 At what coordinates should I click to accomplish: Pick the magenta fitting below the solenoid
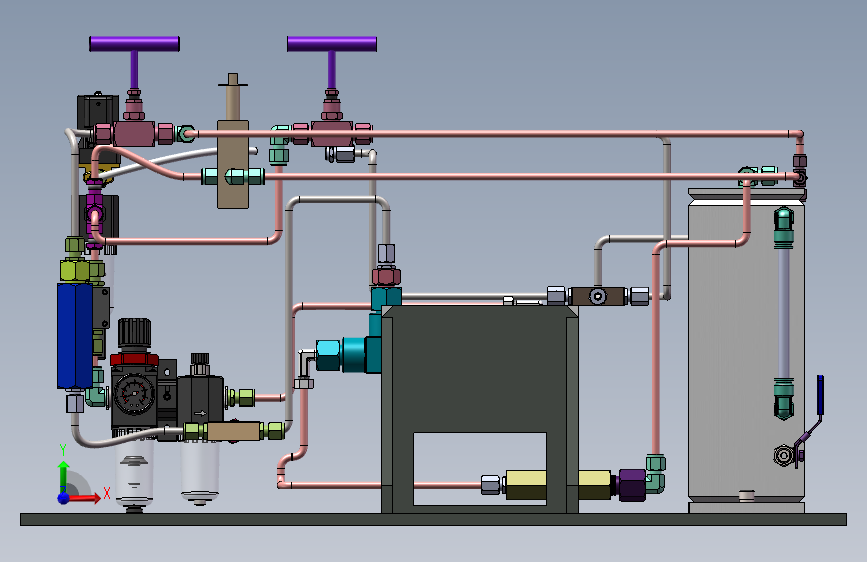pos(95,213)
